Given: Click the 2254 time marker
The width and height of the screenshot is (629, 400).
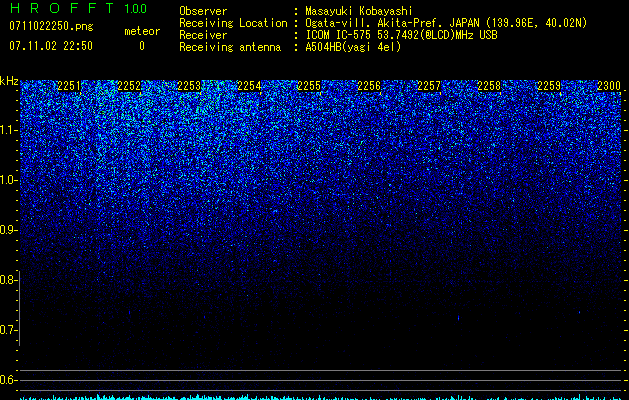Looking at the screenshot, I should point(249,86).
